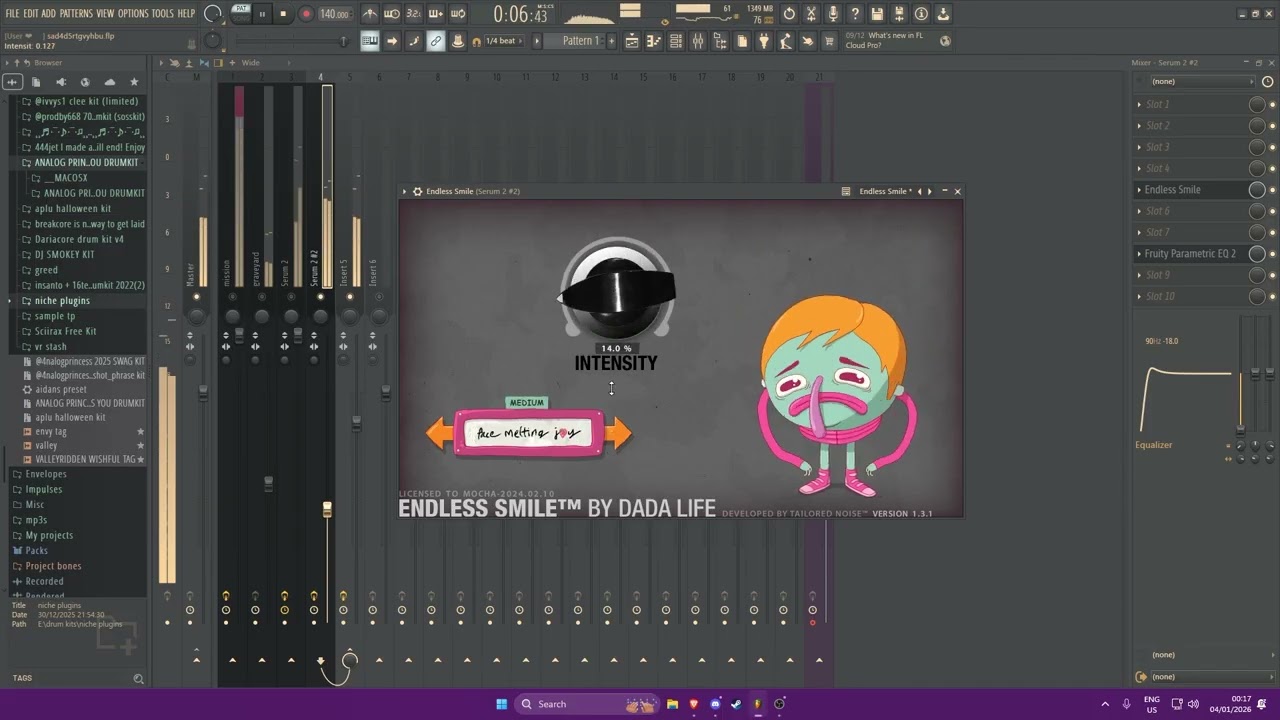The image size is (1280, 720).
Task: Select the speaker sounds tab in Browser
Action: click(61, 82)
